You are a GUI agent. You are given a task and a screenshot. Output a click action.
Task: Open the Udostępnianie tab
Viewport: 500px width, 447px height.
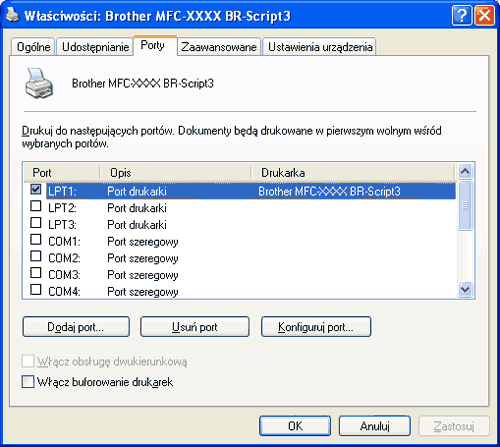95,47
